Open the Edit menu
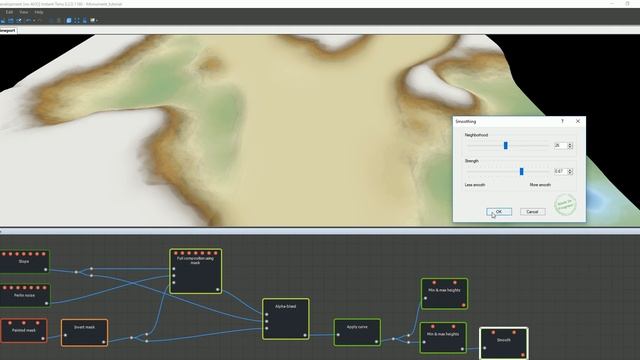640x360 pixels. coord(9,12)
